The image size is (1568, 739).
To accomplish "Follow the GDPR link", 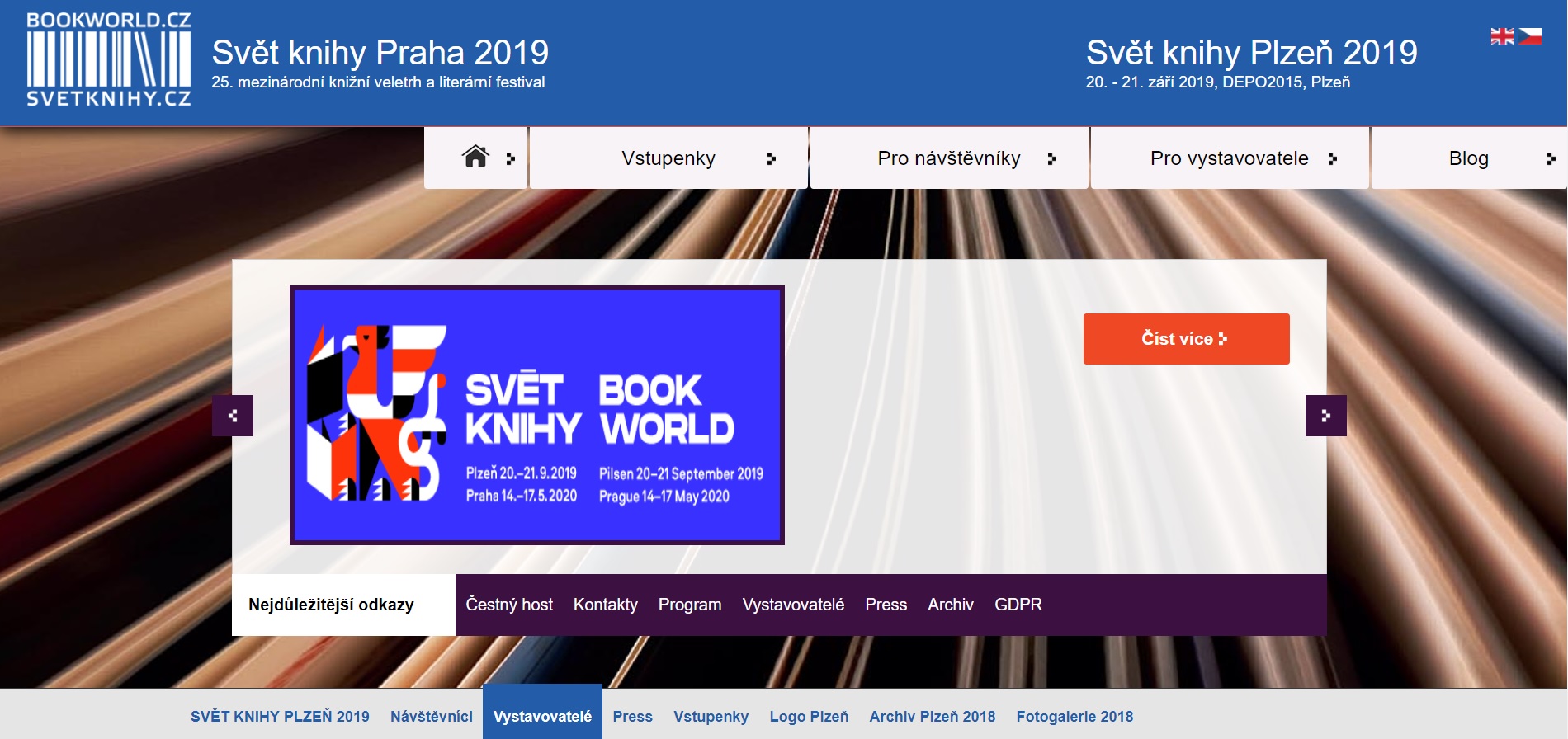I will pos(1018,605).
